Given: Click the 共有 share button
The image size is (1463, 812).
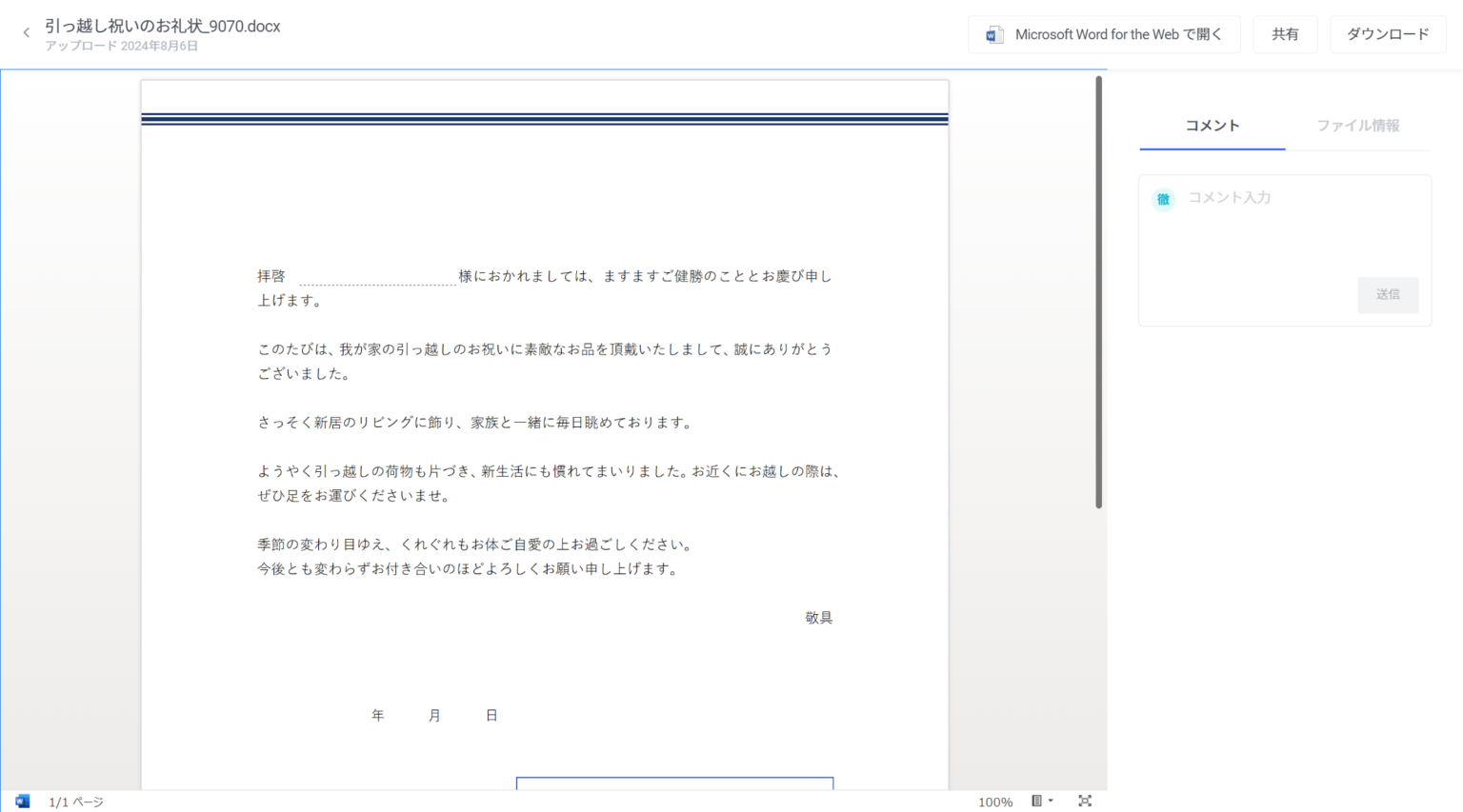Looking at the screenshot, I should point(1285,34).
